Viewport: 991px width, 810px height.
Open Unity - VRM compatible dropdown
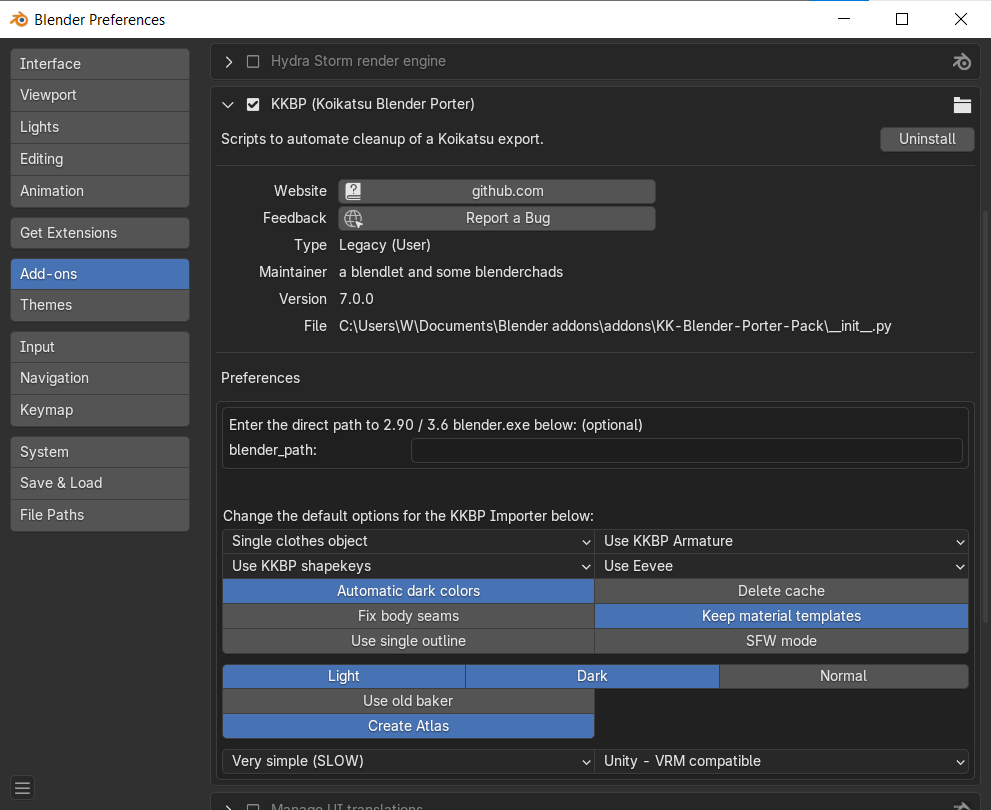point(781,761)
